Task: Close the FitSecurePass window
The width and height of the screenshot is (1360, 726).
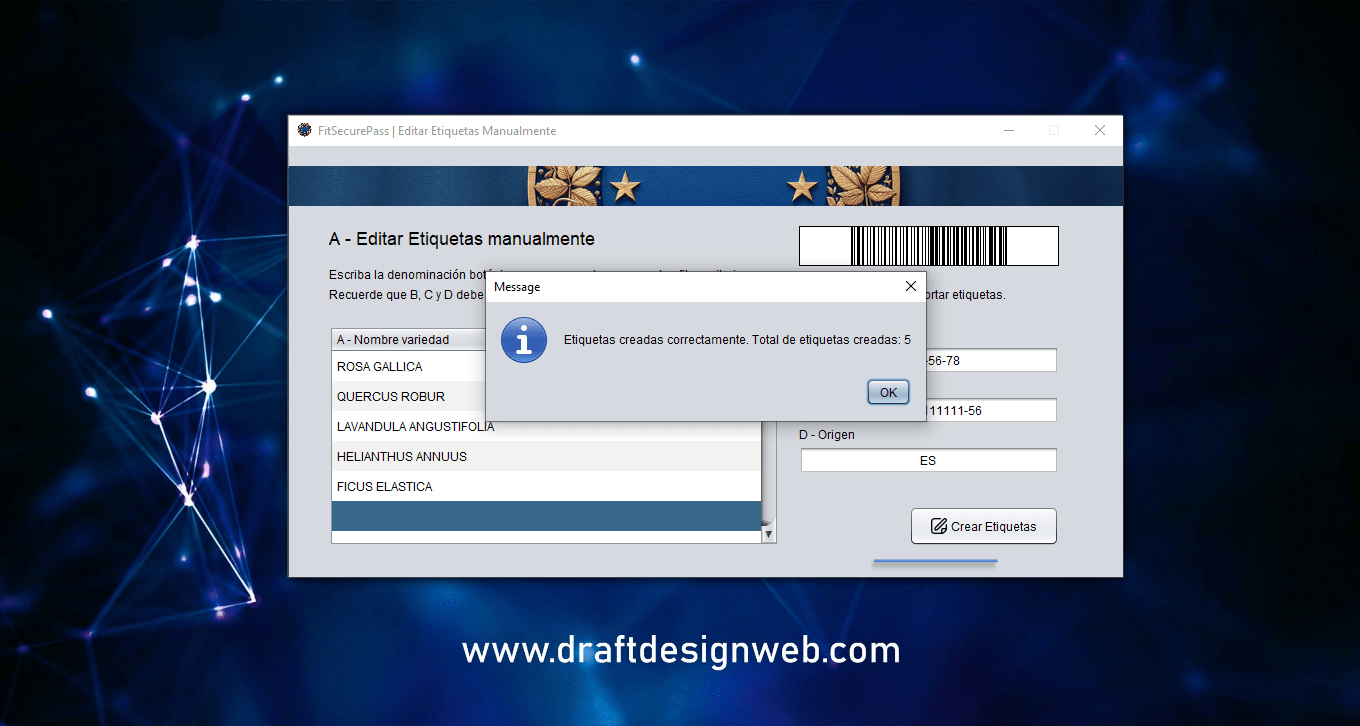Action: (1100, 131)
